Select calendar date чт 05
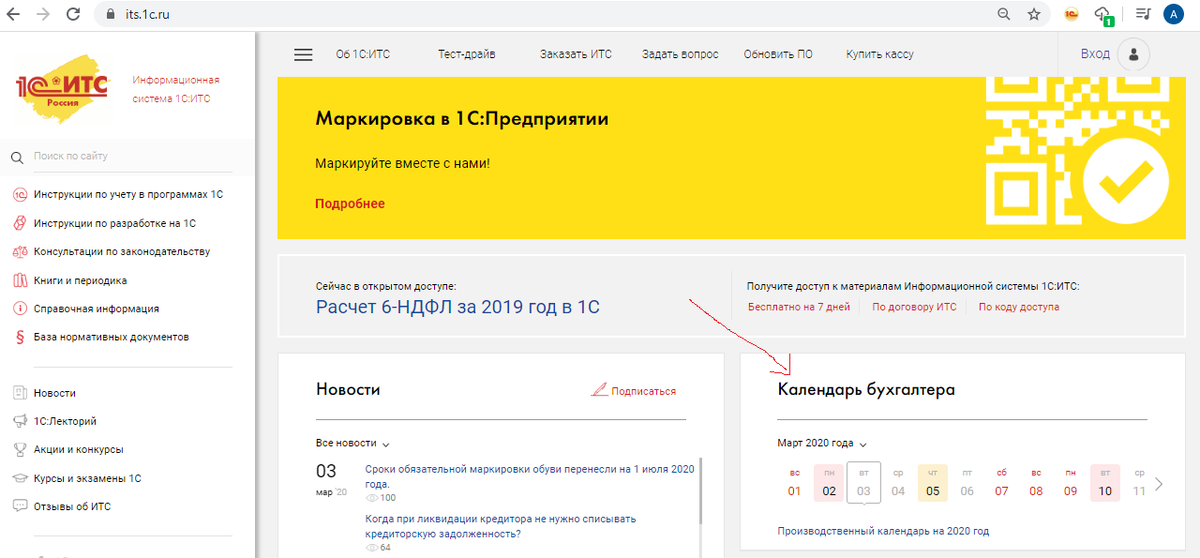The image size is (1200, 558). [933, 482]
